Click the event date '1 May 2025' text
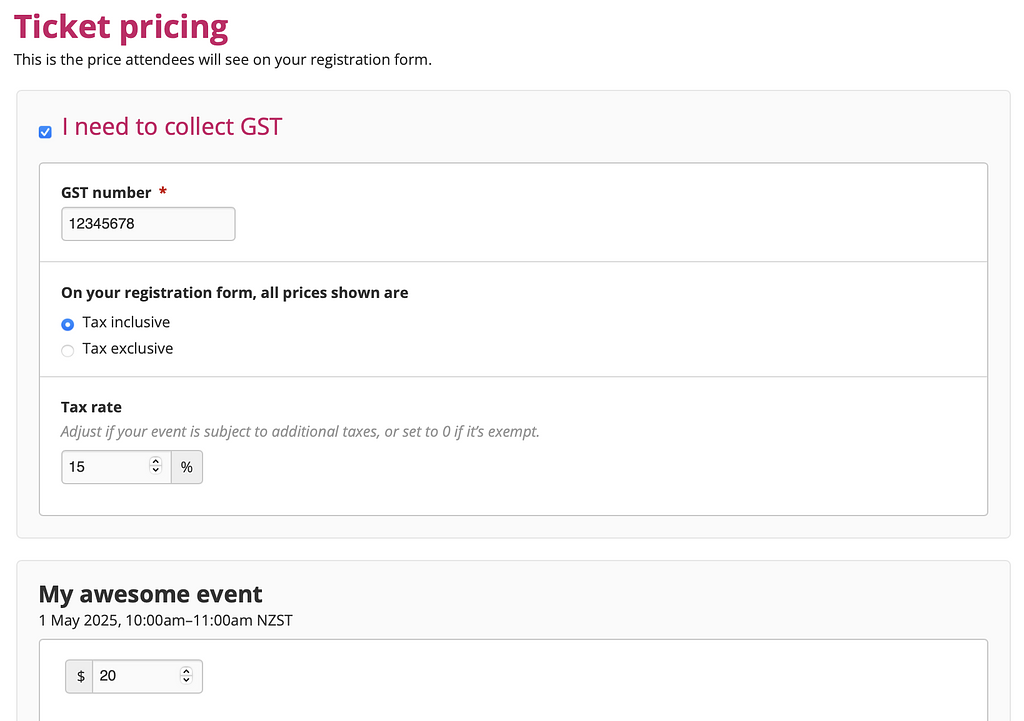 [79, 620]
